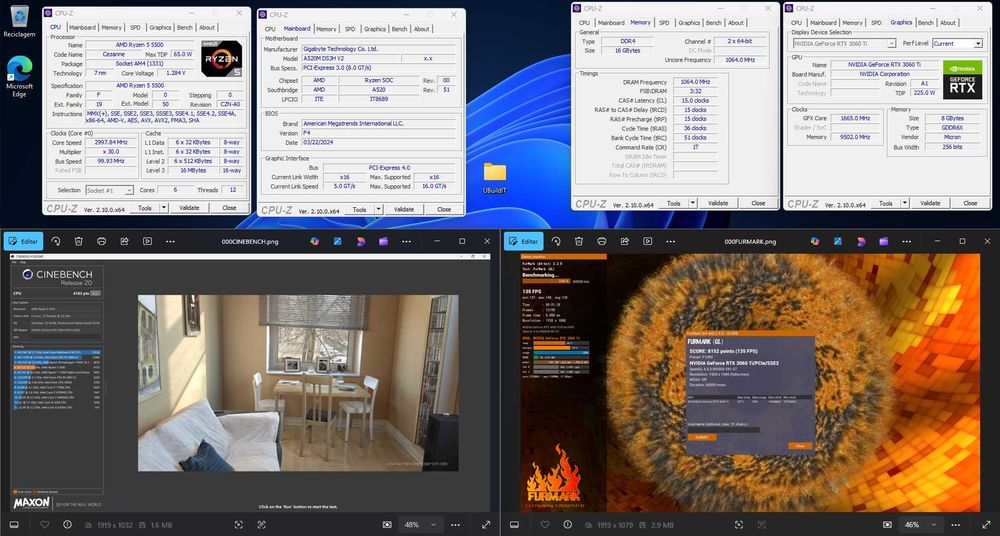This screenshot has height=536, width=1000.
Task: Share the 000FURMARK.png image
Action: point(625,241)
